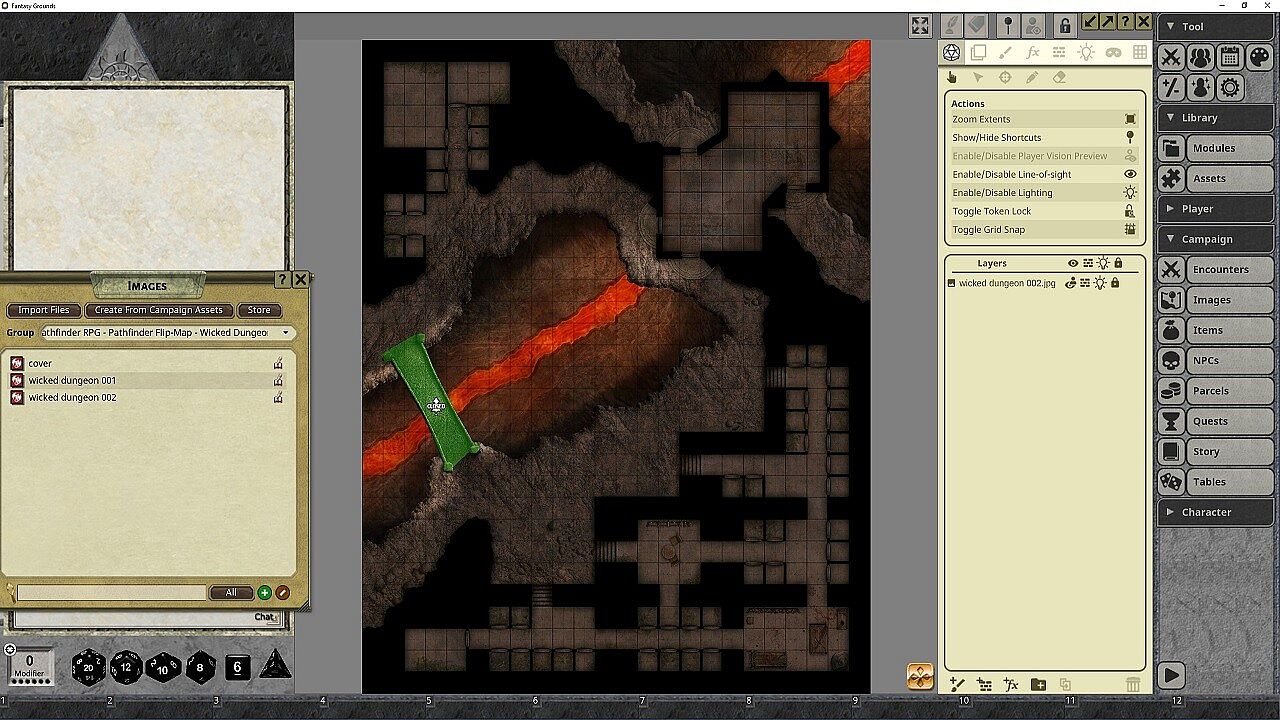Collapse the Library sidebar section
Image resolution: width=1280 pixels, height=720 pixels.
coord(1215,117)
